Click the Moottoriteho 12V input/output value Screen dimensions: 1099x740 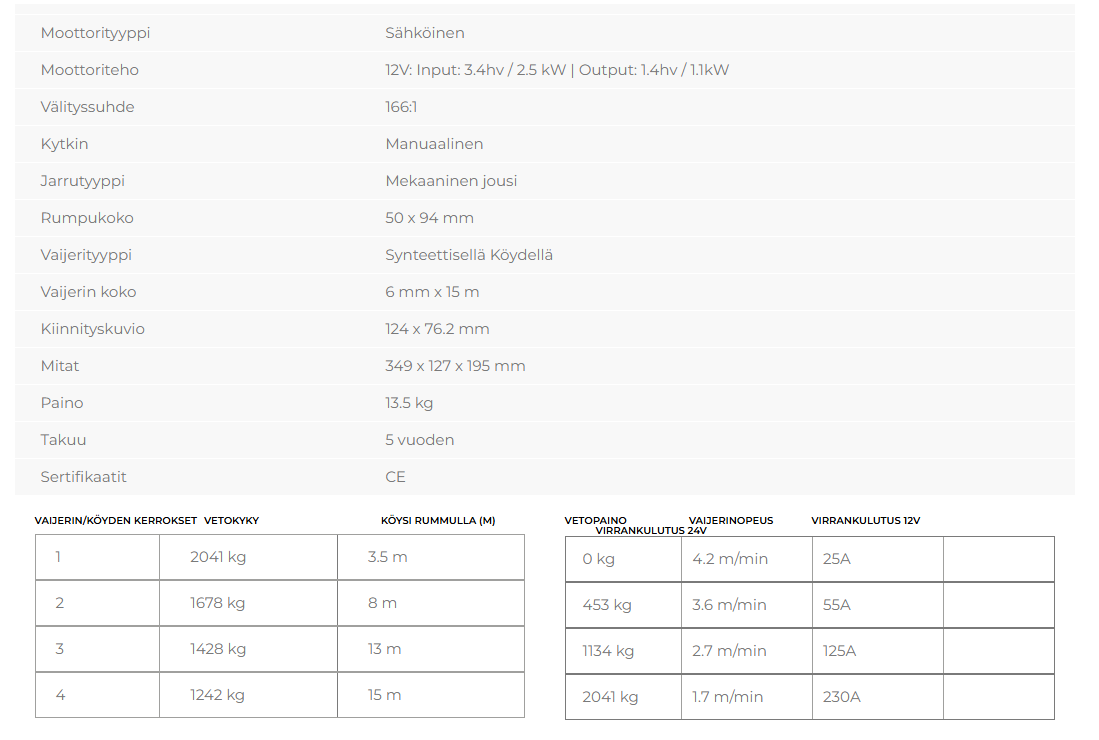557,70
